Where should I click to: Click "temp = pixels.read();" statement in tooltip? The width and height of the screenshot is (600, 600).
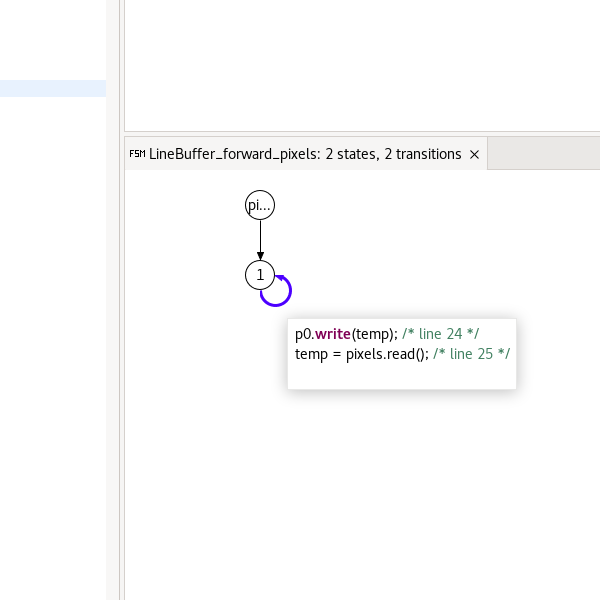click(x=362, y=354)
